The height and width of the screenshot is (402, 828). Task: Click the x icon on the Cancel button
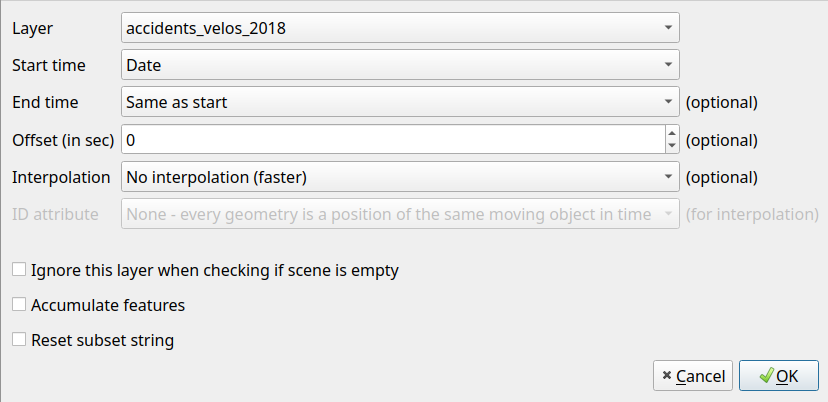[x=667, y=376]
